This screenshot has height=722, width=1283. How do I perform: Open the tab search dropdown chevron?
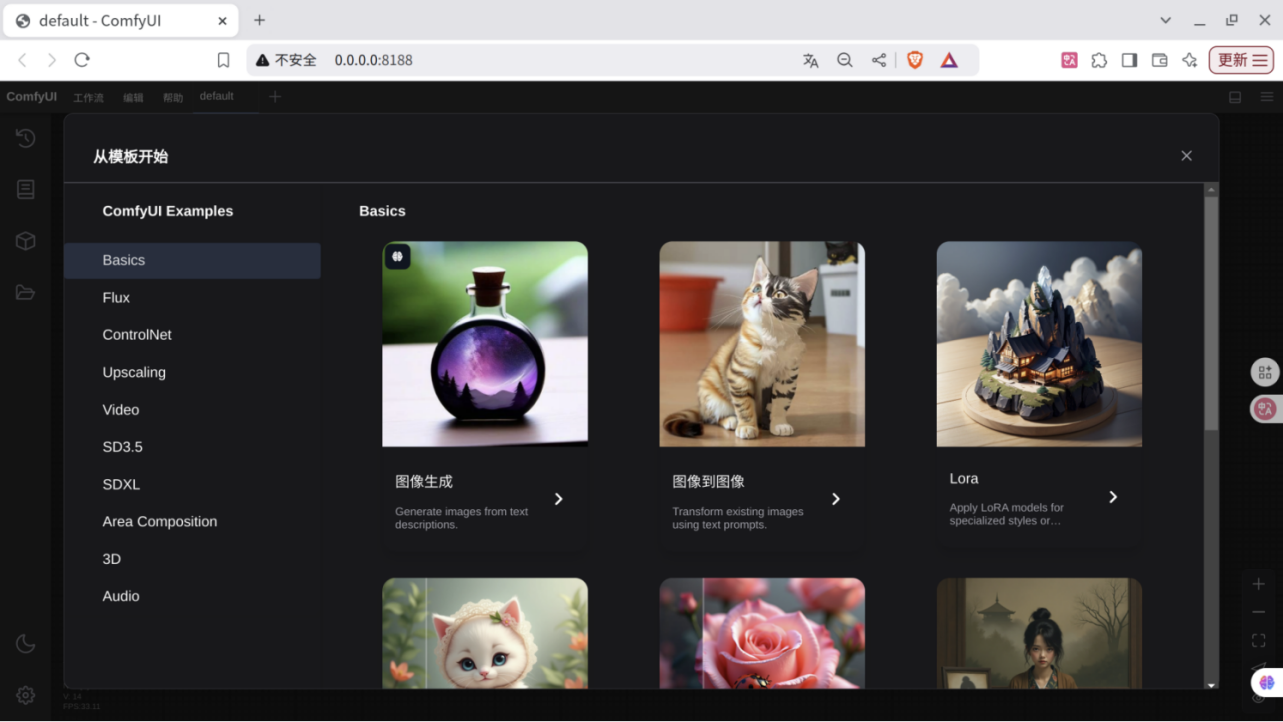click(x=1165, y=20)
